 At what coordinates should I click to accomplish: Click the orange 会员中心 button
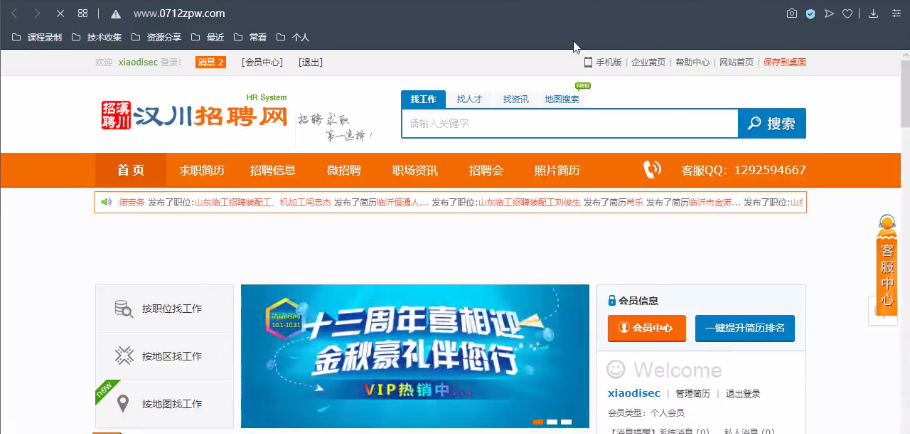[646, 327]
